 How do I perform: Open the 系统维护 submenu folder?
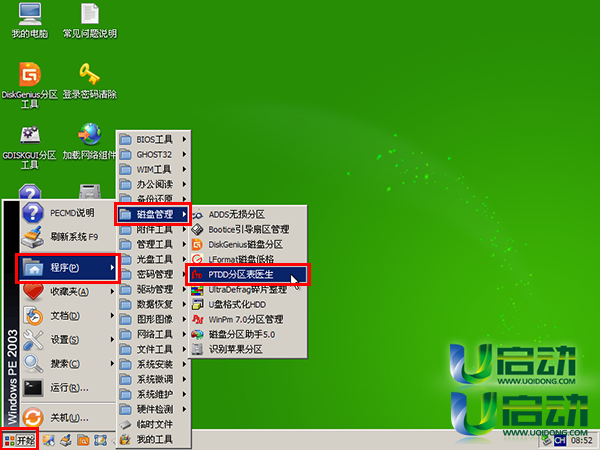(153, 394)
